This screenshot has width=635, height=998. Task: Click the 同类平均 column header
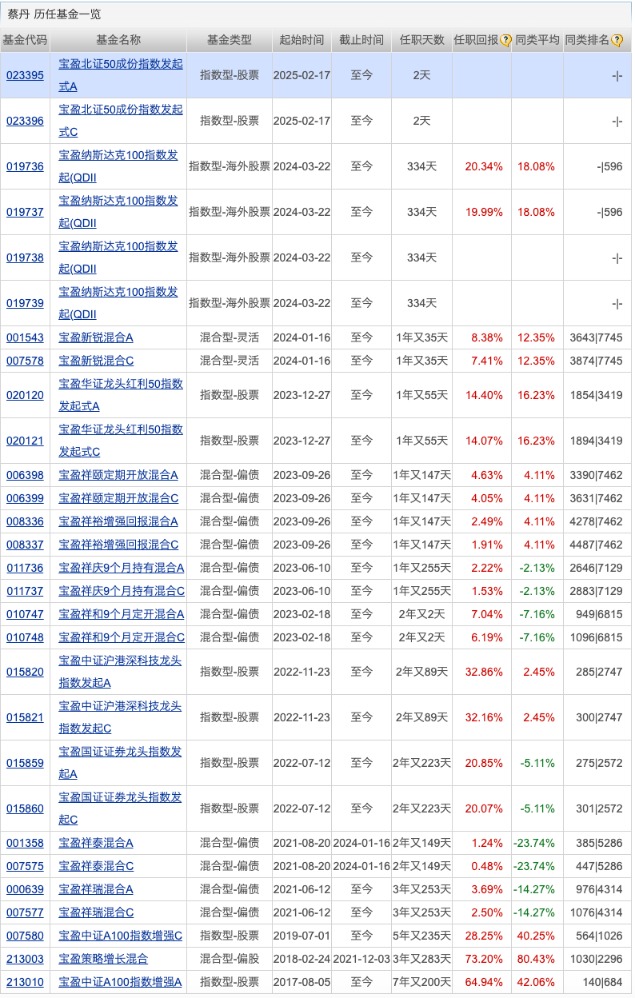537,40
